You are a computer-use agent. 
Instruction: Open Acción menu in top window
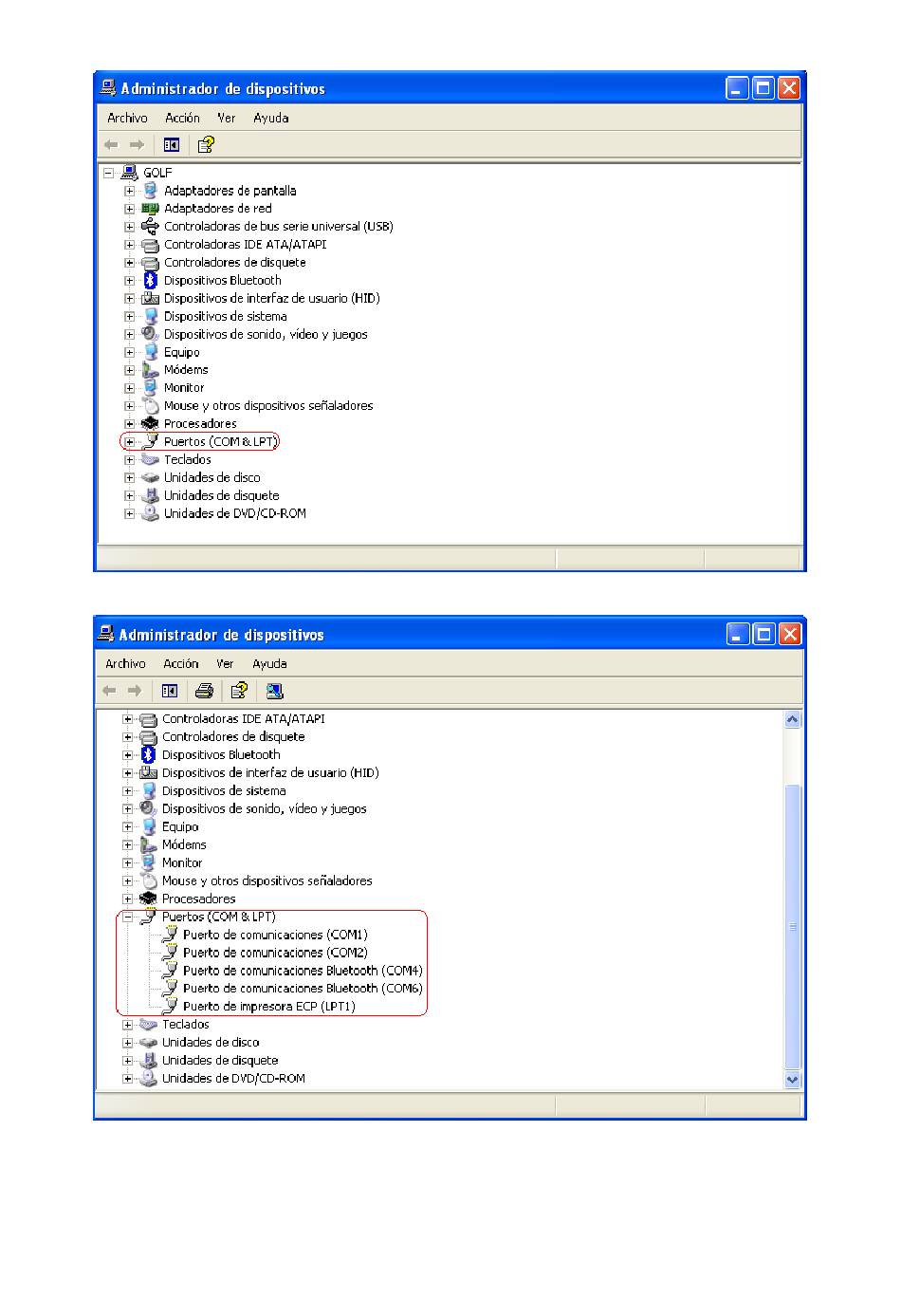(x=182, y=118)
